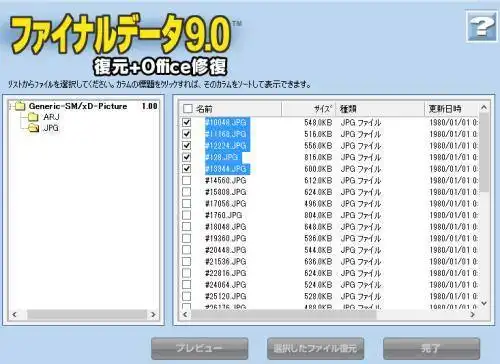Select the file name #19360.JPG
The image size is (500, 364).
pos(226,238)
